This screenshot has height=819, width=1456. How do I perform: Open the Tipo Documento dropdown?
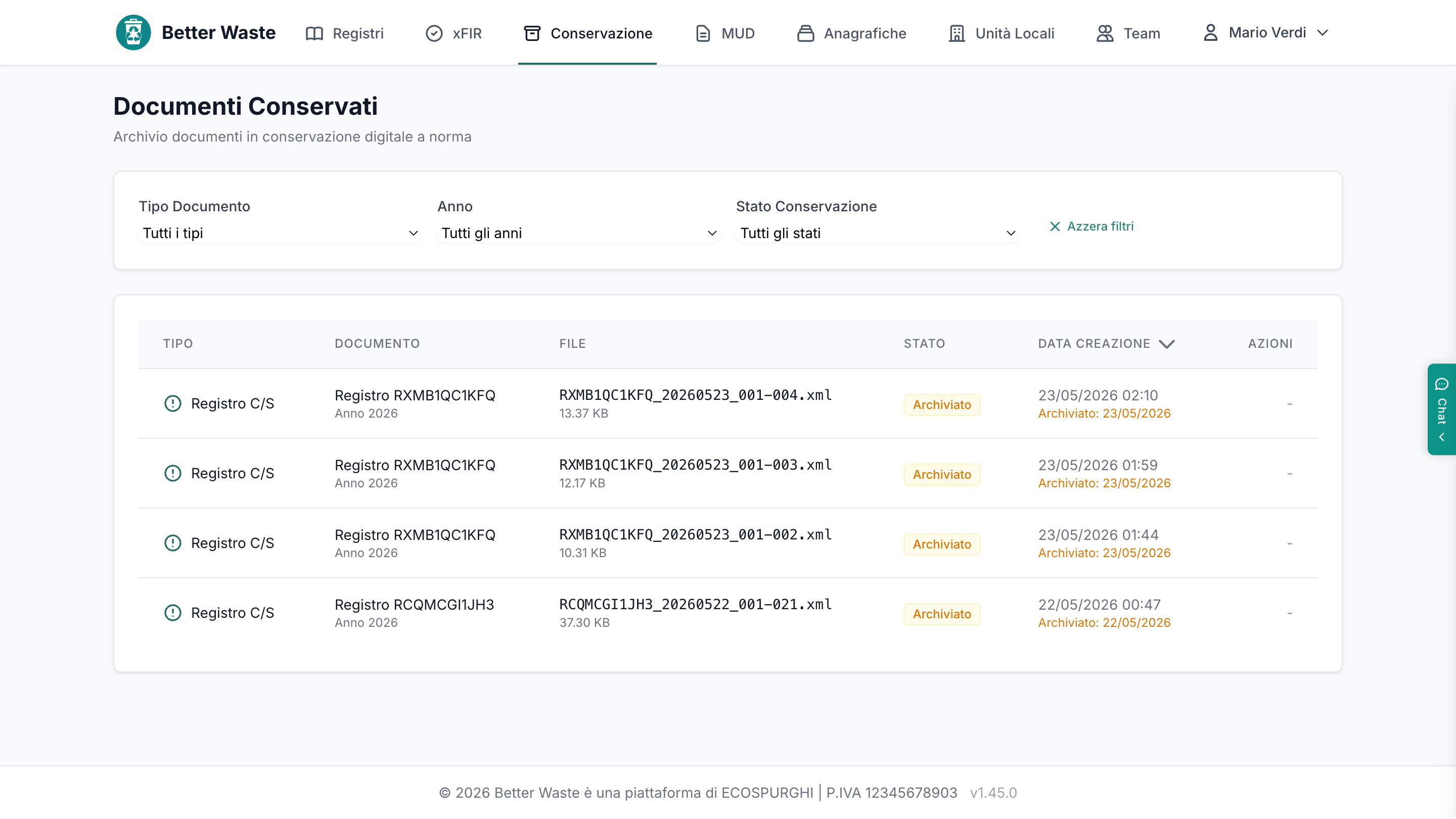[280, 233]
